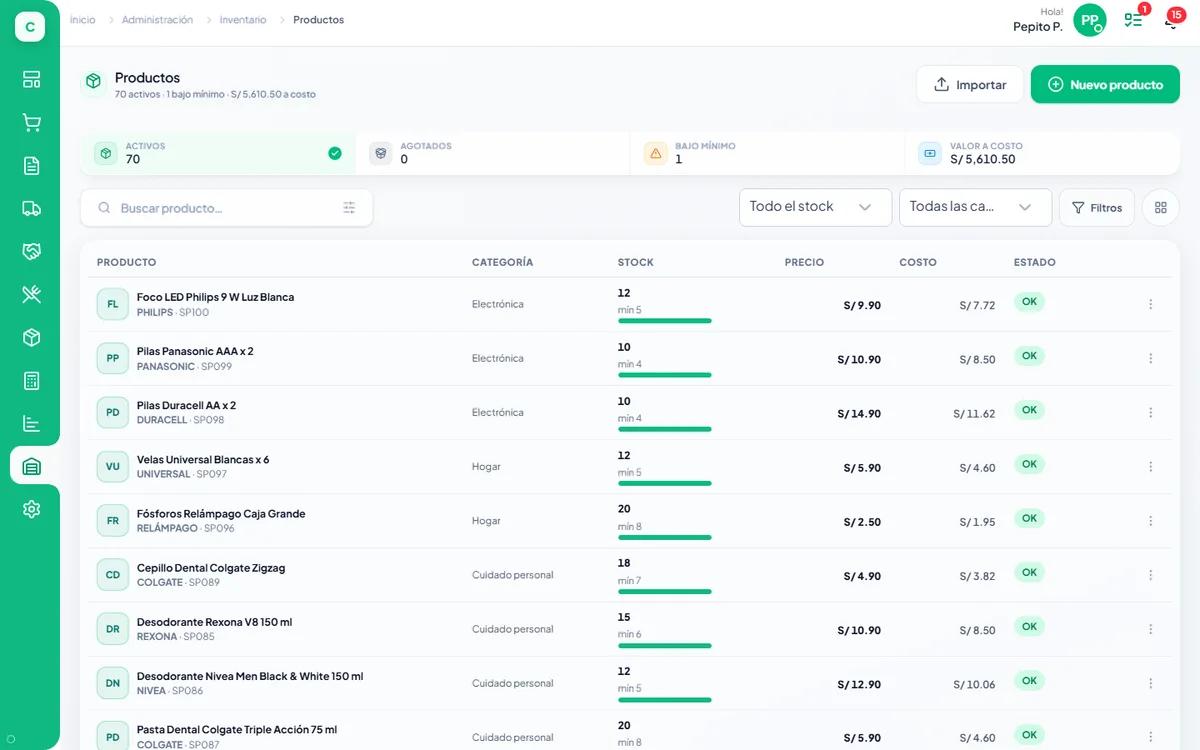Open the crossed tools sidebar icon
Screen dimensions: 1200x750
[31, 295]
